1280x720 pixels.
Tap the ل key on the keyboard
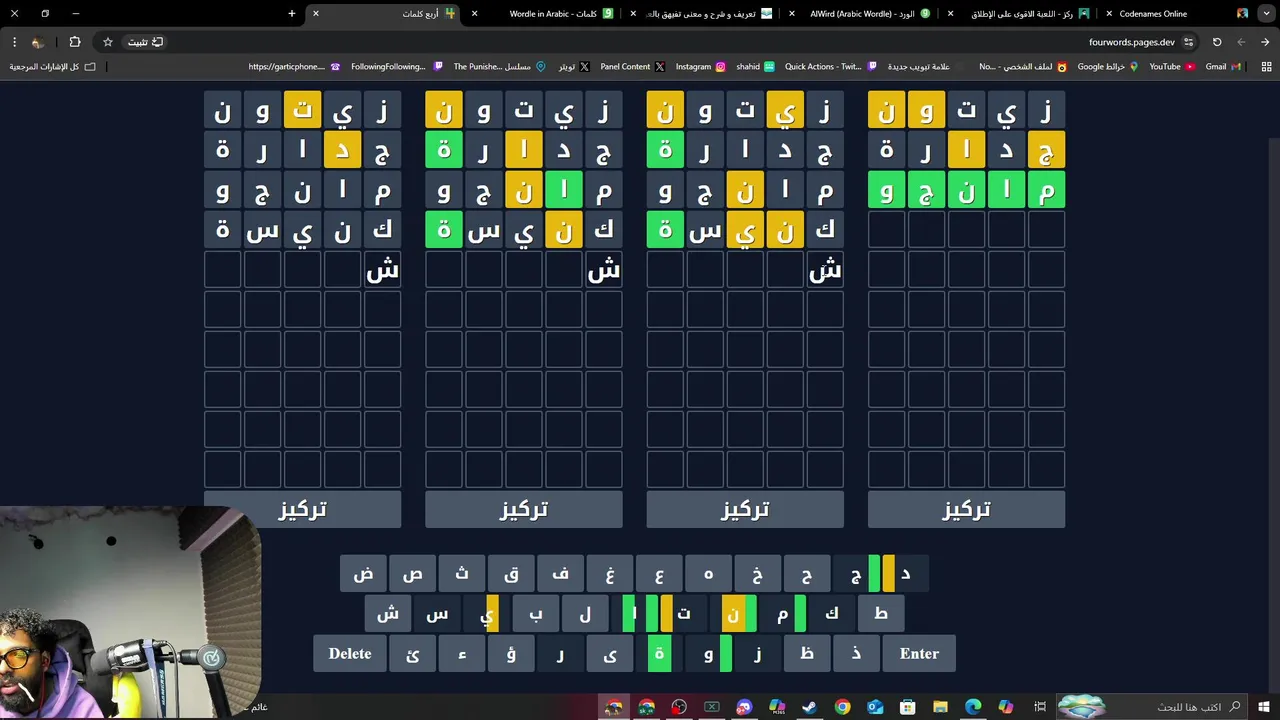[x=585, y=614]
